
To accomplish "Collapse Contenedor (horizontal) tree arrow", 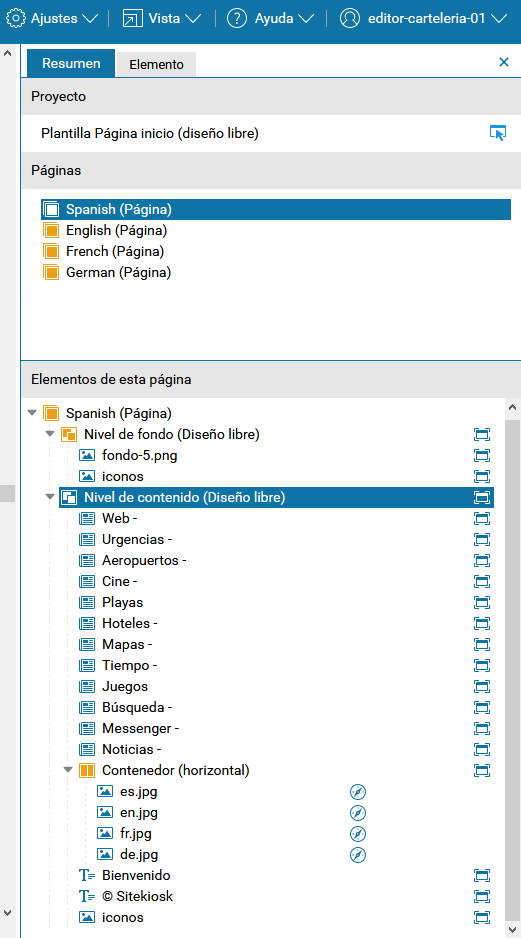I will [x=68, y=770].
